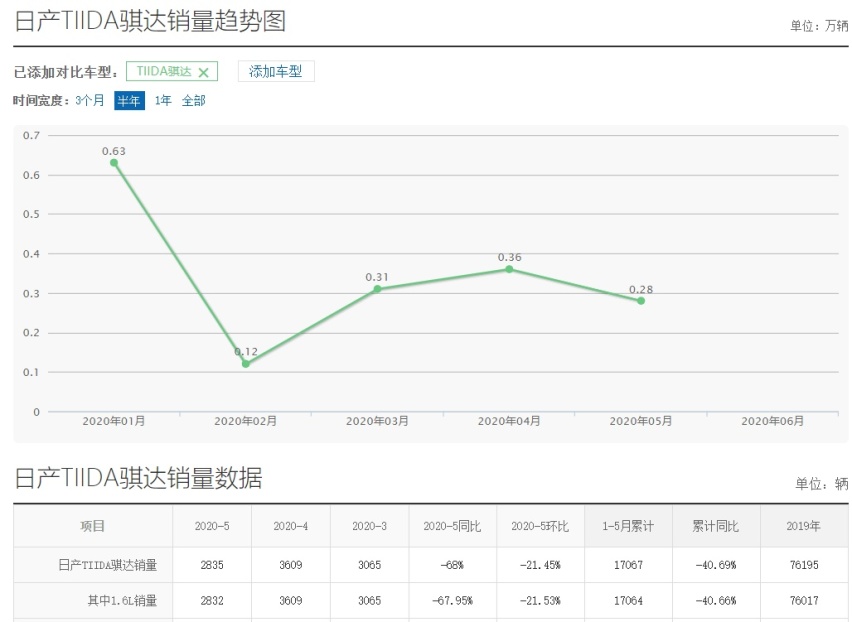Click the 2020年03月 axis label
The image size is (852, 622).
pos(377,421)
